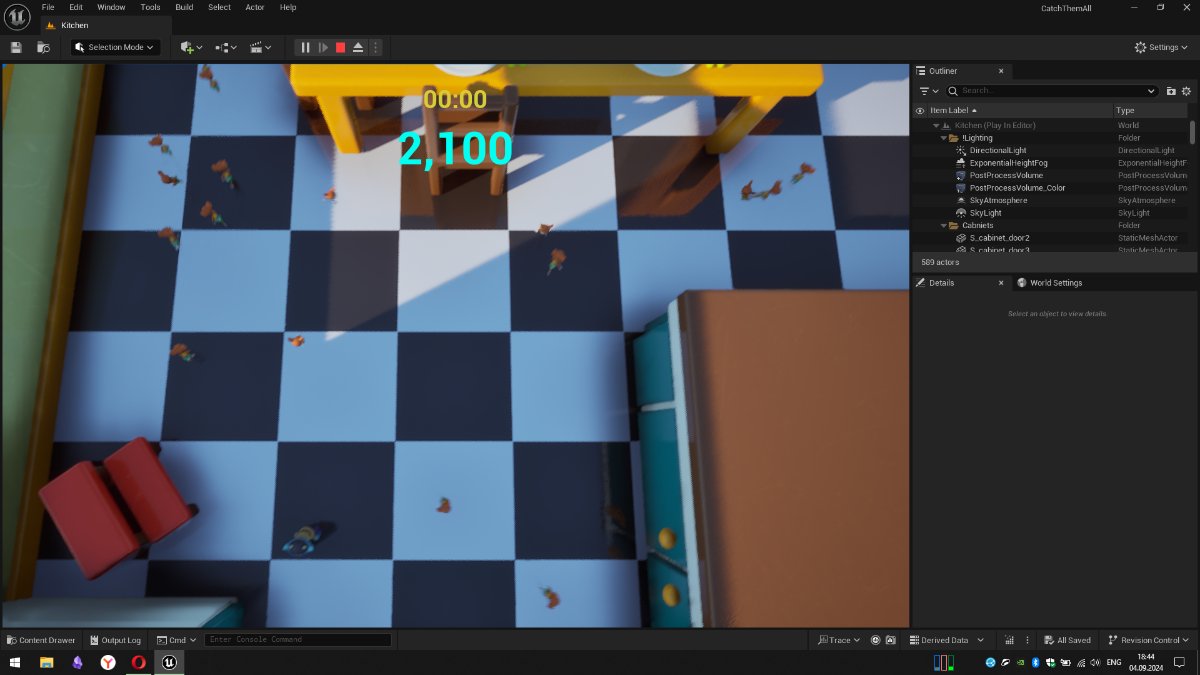Stop the play-in-editor session

click(x=340, y=47)
